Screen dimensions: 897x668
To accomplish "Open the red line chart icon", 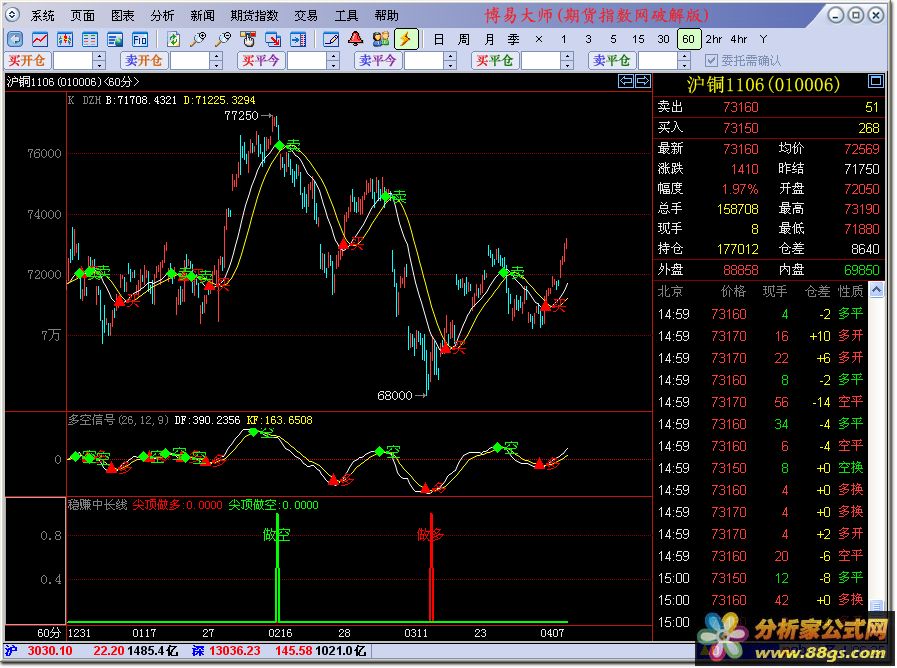I will (39, 39).
